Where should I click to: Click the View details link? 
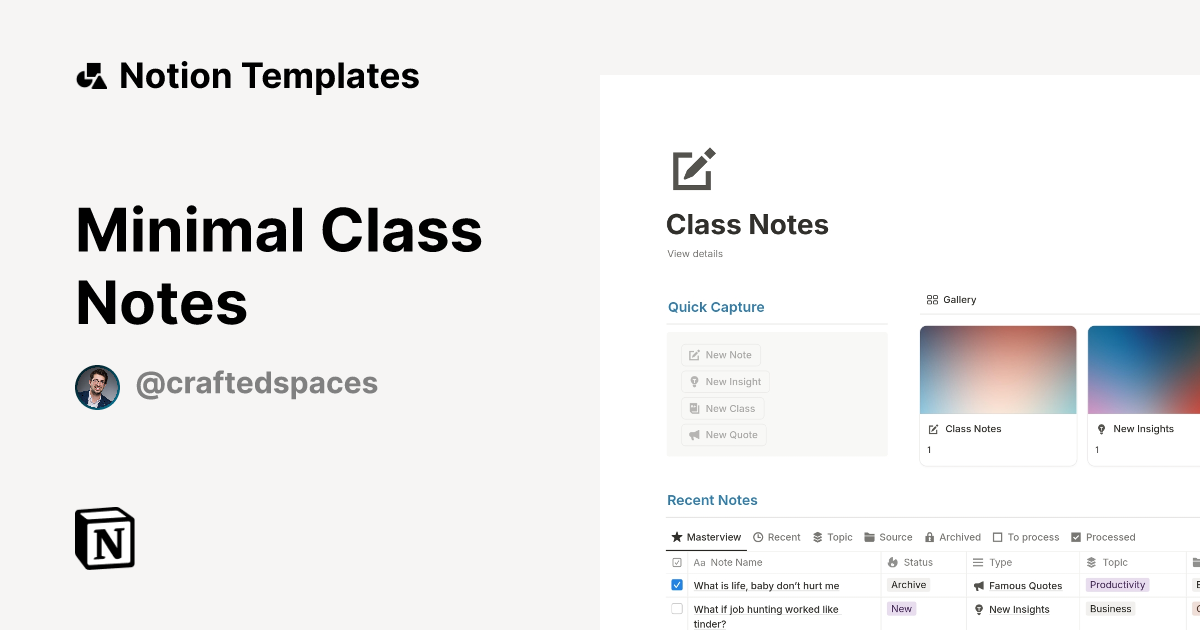[695, 254]
